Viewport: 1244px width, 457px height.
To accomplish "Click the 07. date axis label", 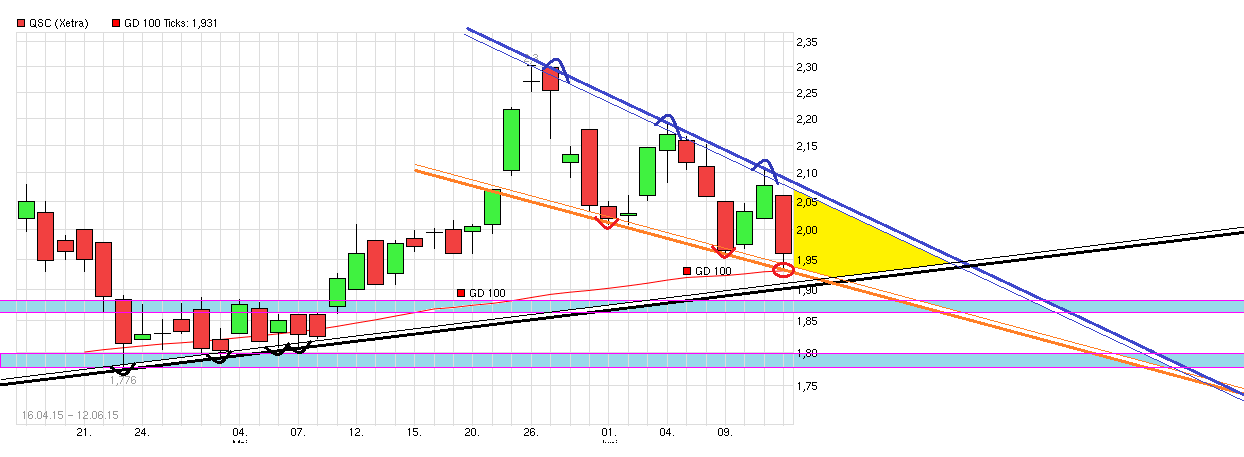I will point(298,433).
